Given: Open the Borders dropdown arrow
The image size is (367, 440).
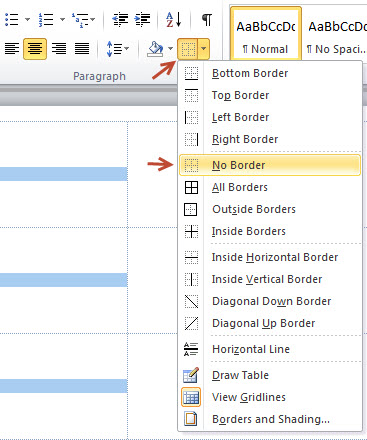Looking at the screenshot, I should (x=204, y=49).
